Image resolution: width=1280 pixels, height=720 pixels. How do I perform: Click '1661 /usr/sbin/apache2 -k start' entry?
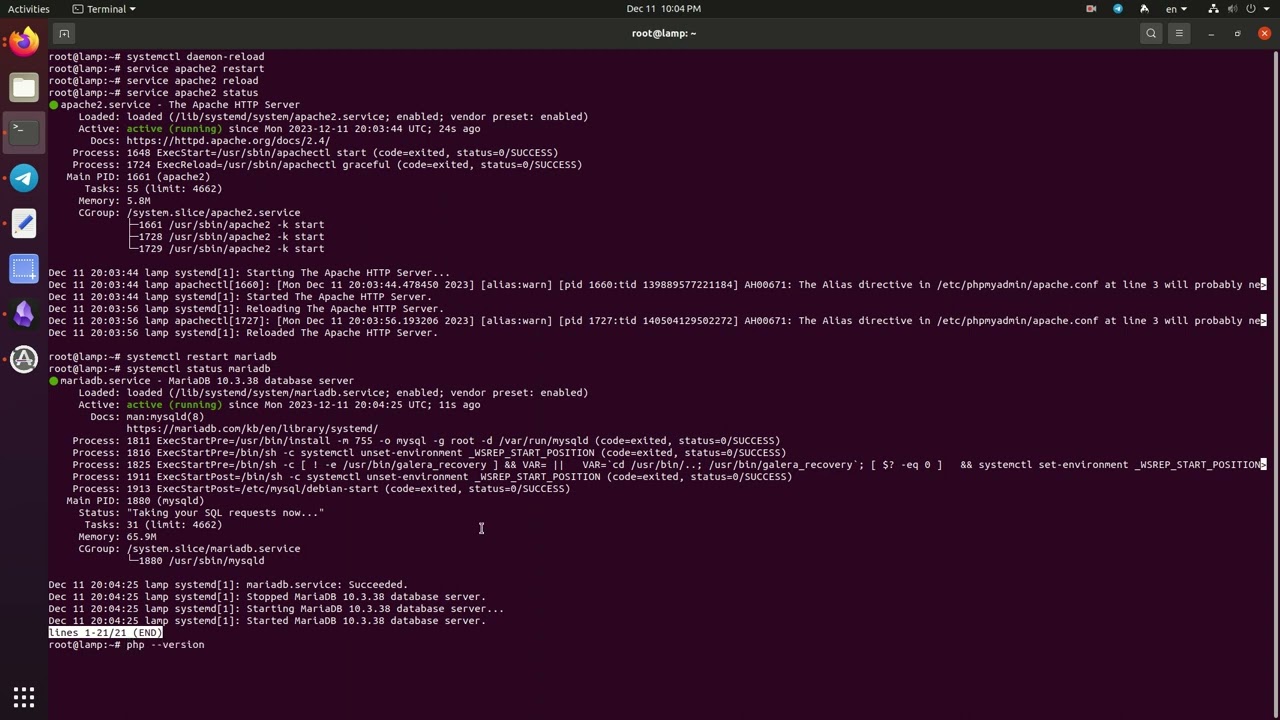click(x=231, y=225)
